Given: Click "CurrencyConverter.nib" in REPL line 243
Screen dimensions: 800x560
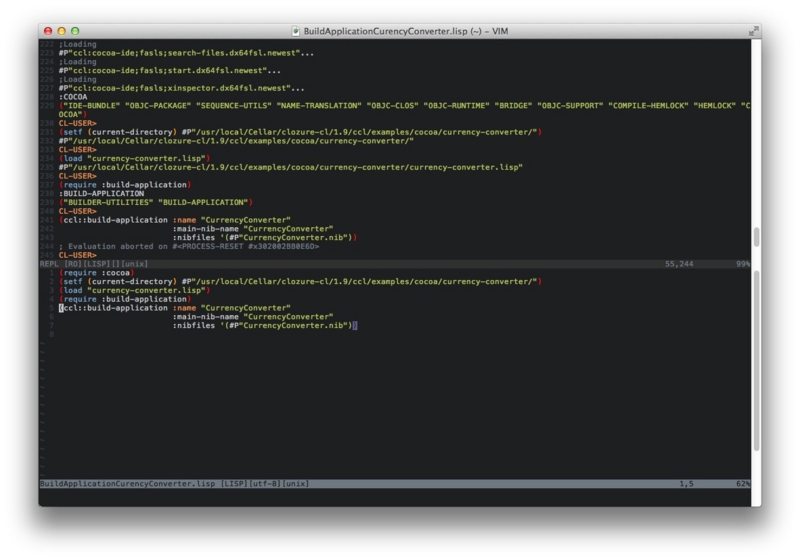Looking at the screenshot, I should coord(295,238).
